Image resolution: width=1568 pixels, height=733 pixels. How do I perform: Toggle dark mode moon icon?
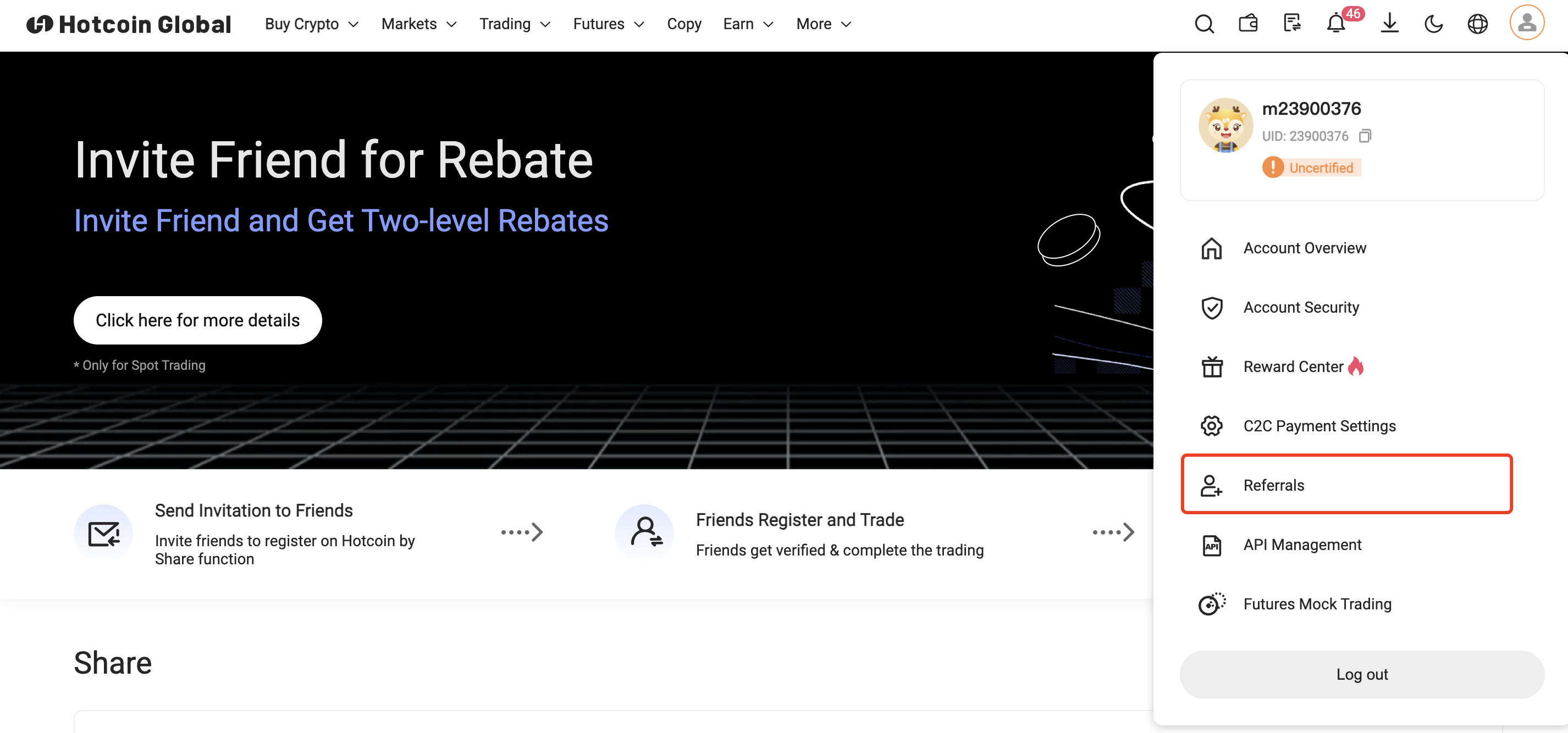pos(1433,24)
